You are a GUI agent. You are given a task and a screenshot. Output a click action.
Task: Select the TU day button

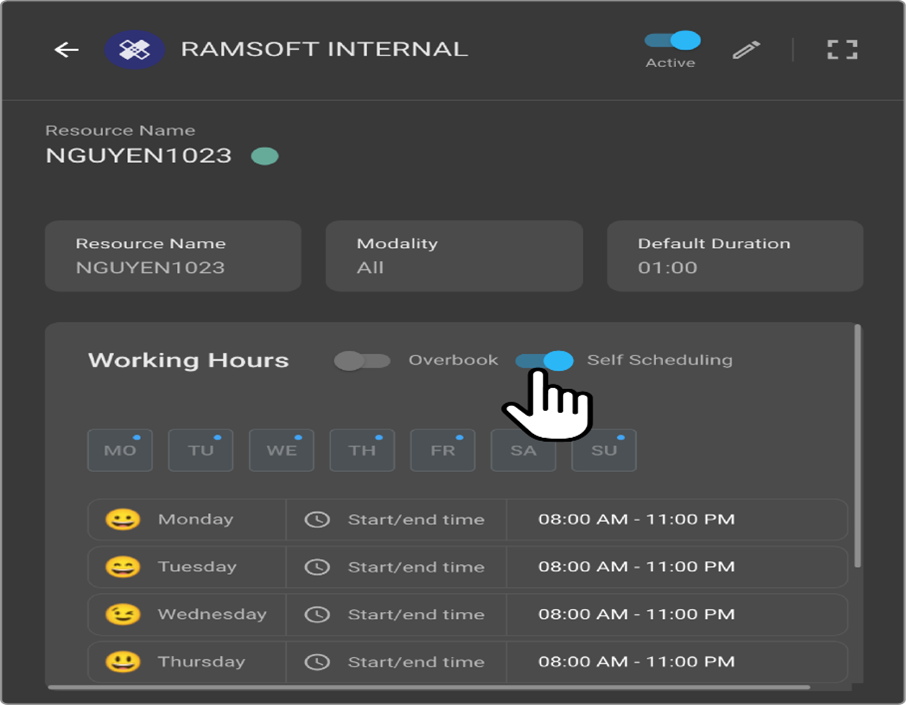[200, 450]
